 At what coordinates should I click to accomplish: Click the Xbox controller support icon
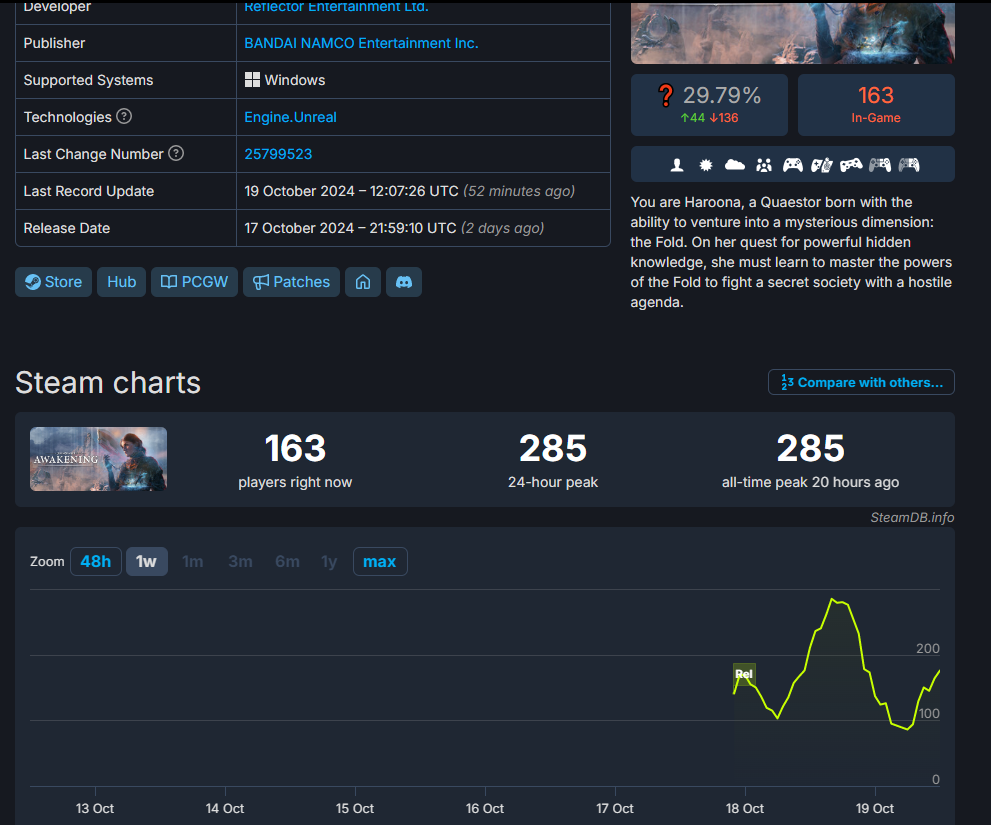(793, 165)
